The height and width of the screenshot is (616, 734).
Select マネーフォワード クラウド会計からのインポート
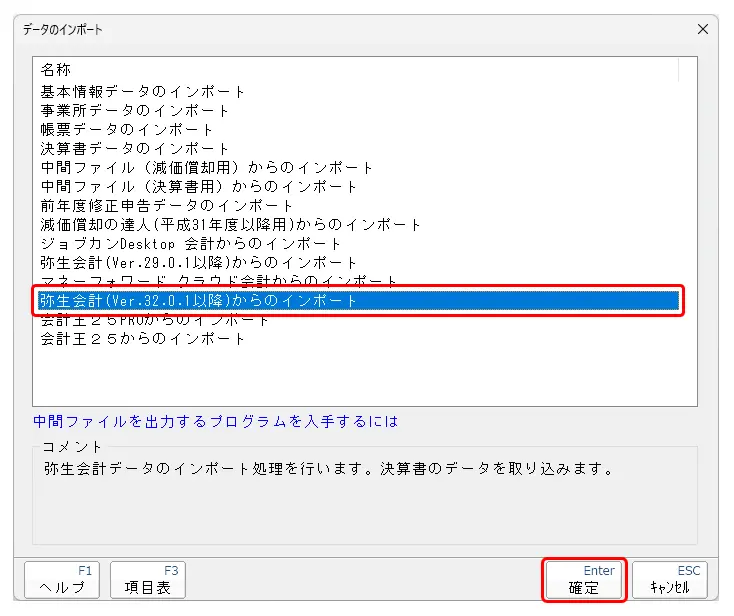[219, 280]
